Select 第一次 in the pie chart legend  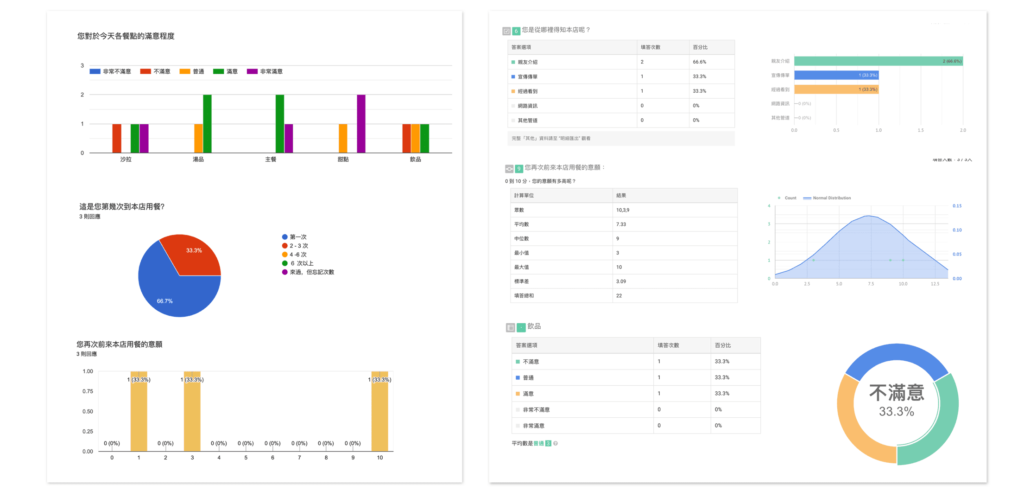[297, 237]
